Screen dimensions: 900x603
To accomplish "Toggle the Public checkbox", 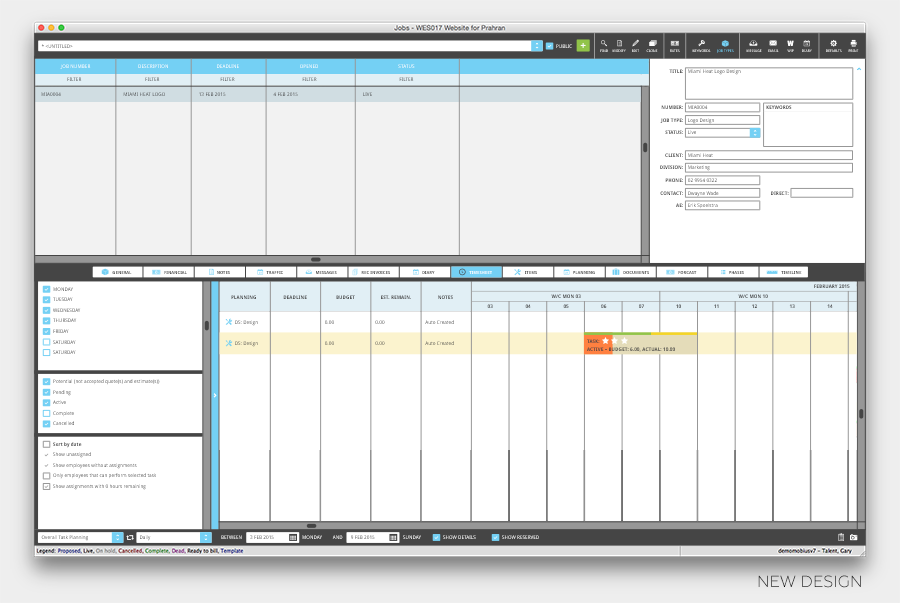I will pos(549,46).
